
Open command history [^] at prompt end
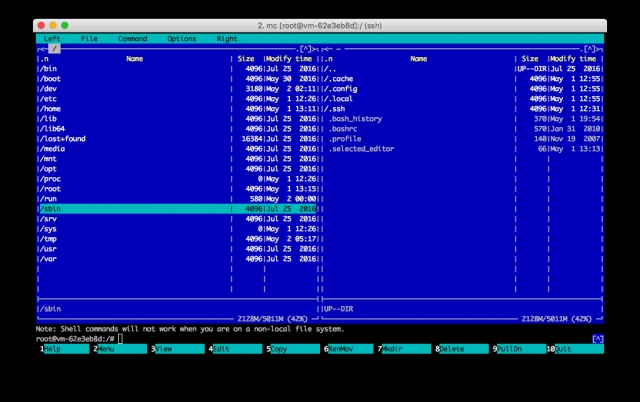[x=598, y=339]
